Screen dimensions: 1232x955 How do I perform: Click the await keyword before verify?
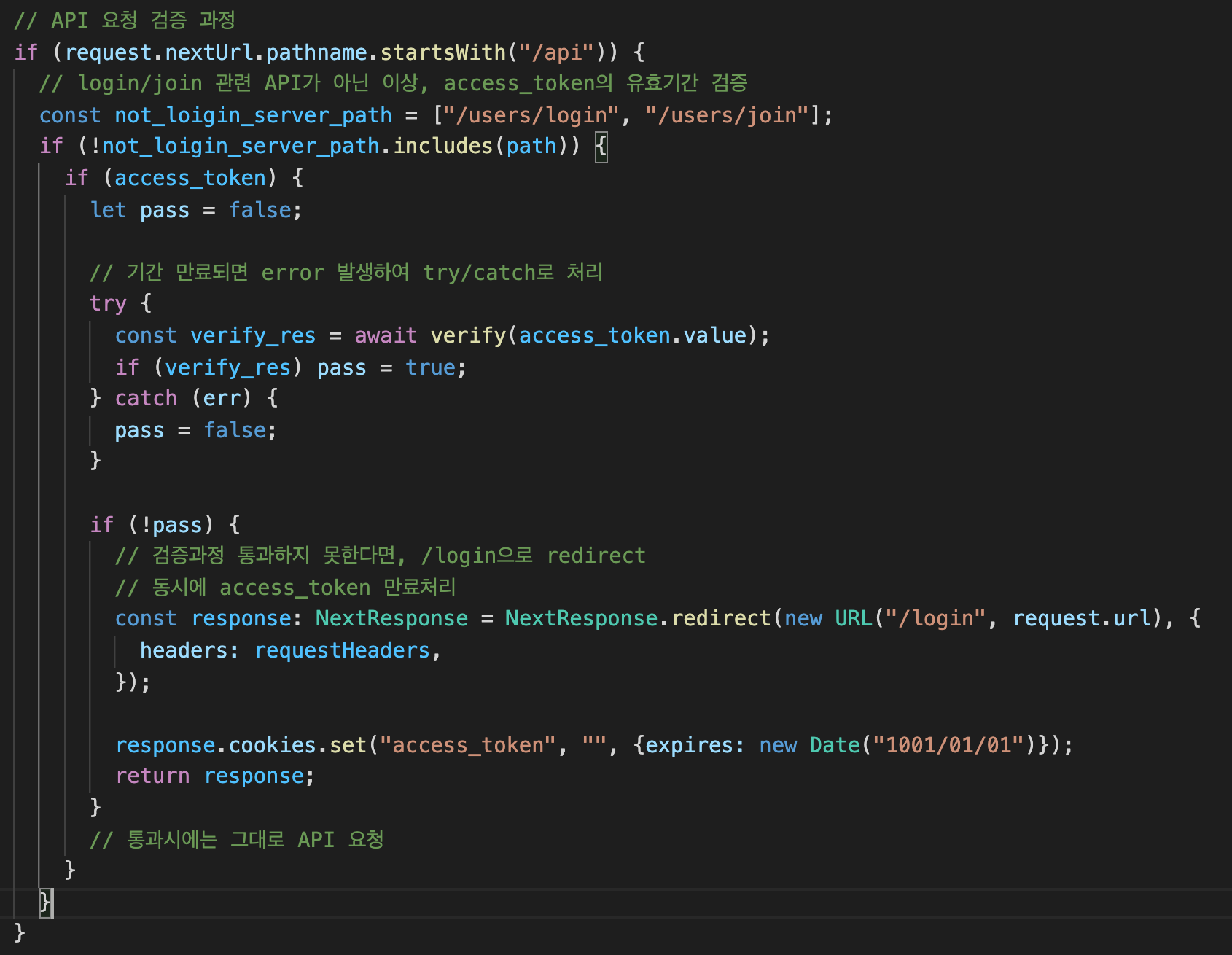[385, 335]
